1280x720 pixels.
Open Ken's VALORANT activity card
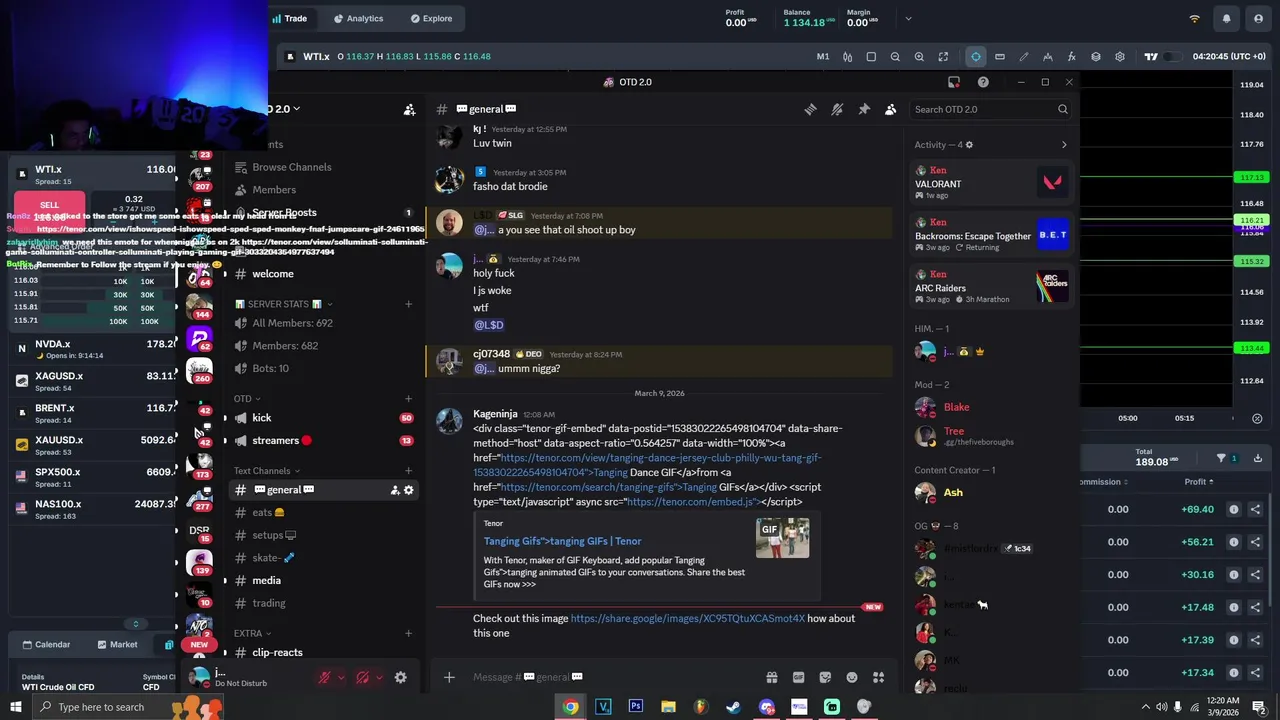point(990,182)
